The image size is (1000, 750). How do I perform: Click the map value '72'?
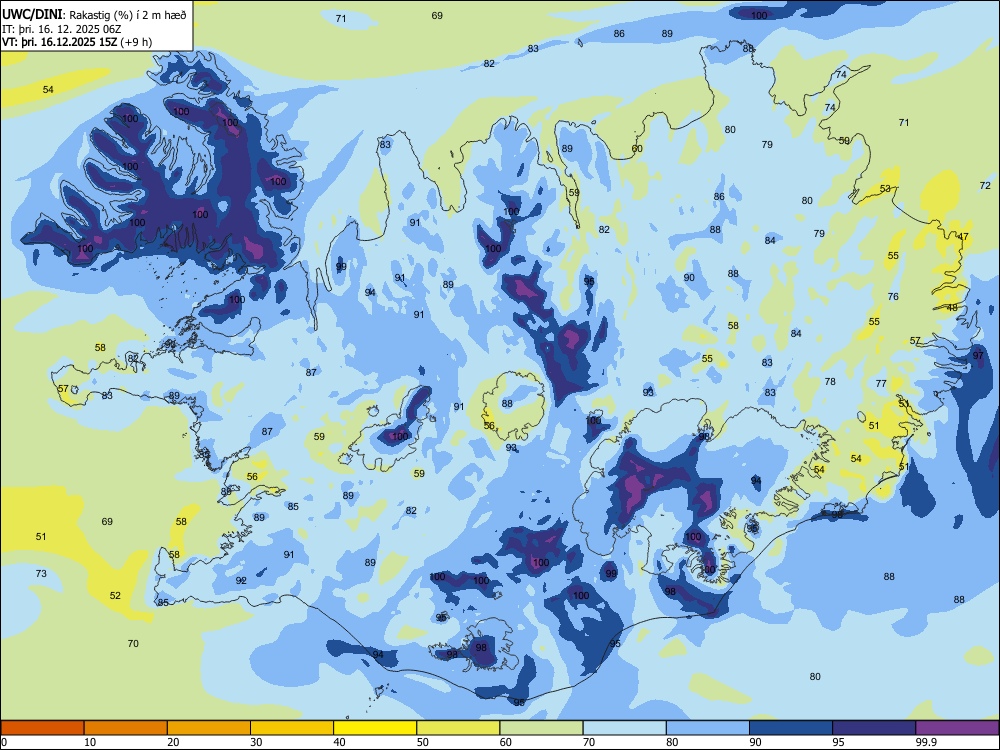985,186
